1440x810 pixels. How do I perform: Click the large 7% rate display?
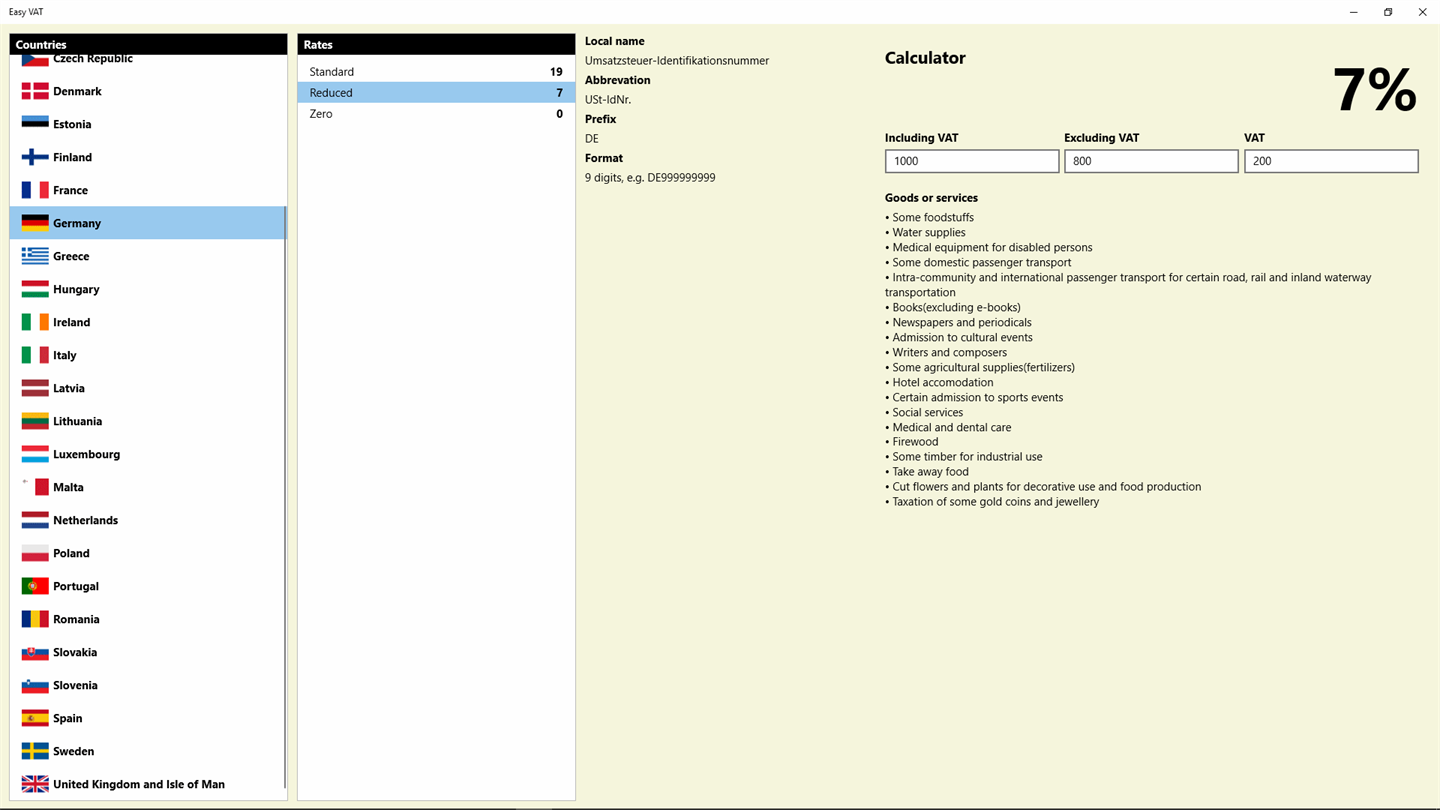point(1375,90)
